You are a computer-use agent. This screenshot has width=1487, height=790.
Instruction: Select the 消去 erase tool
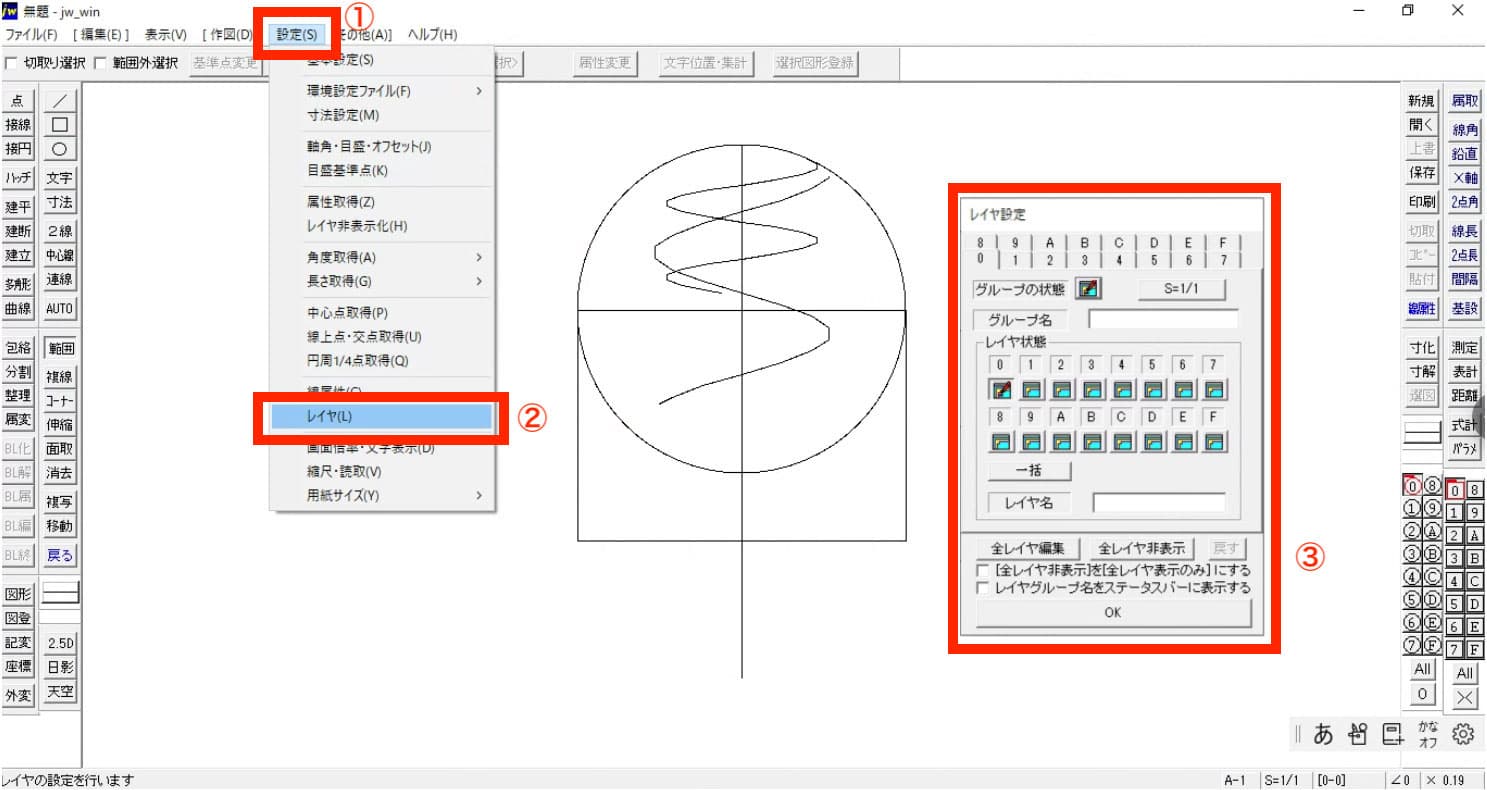(60, 473)
